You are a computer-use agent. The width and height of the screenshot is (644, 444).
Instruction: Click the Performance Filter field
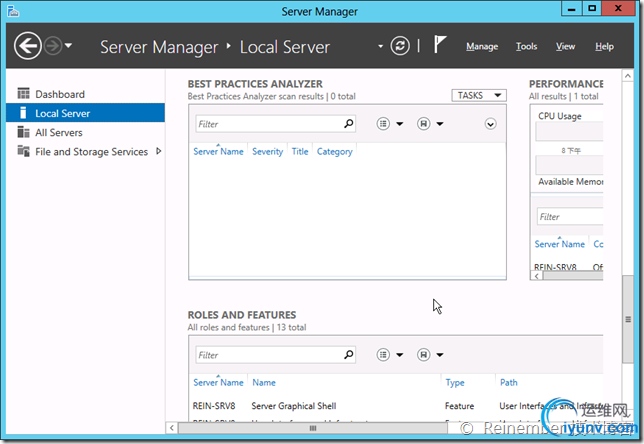[570, 216]
